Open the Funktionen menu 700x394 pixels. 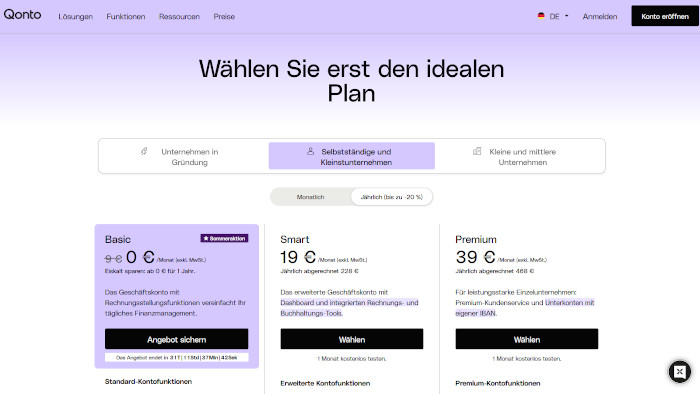coord(126,17)
